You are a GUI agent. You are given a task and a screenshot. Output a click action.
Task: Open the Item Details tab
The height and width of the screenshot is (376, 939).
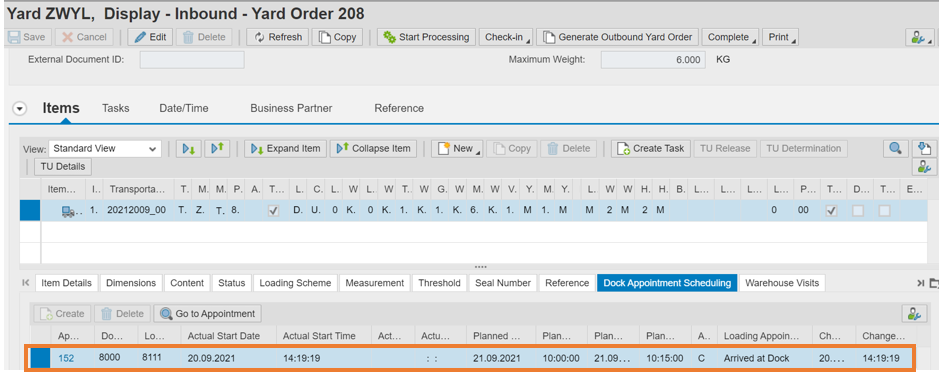tap(66, 283)
